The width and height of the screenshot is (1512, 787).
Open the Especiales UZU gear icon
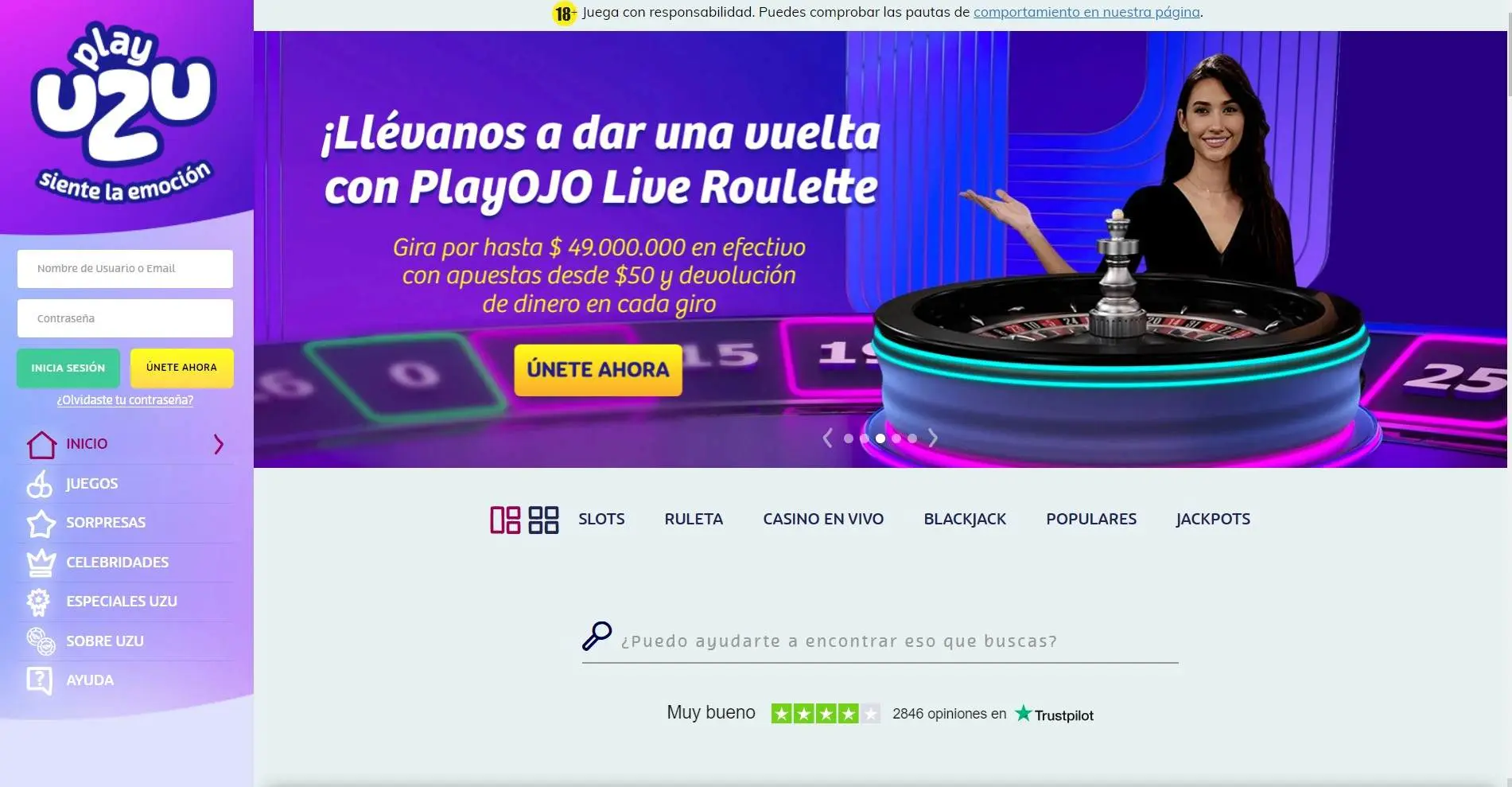click(x=38, y=602)
